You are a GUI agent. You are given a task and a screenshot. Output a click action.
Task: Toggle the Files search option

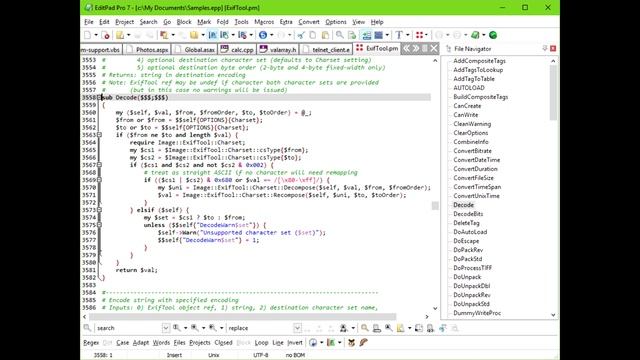tap(179, 343)
